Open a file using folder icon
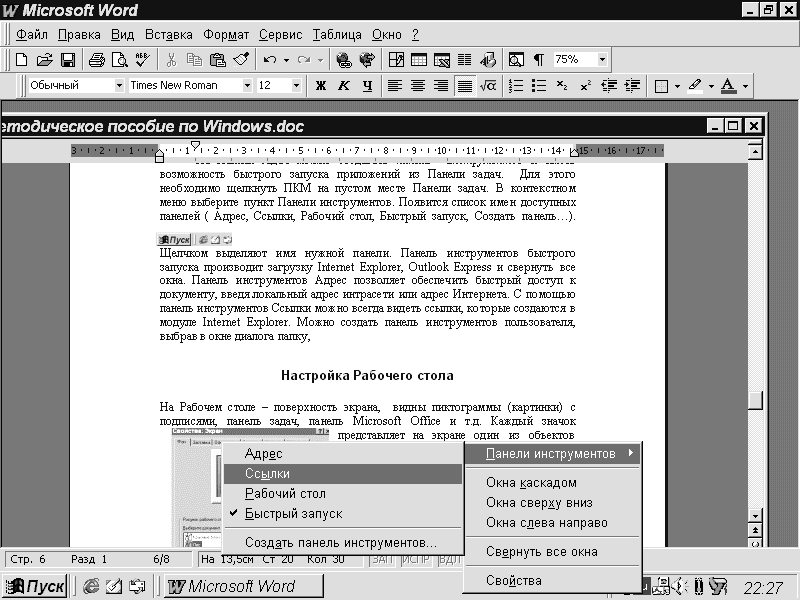 (44, 60)
